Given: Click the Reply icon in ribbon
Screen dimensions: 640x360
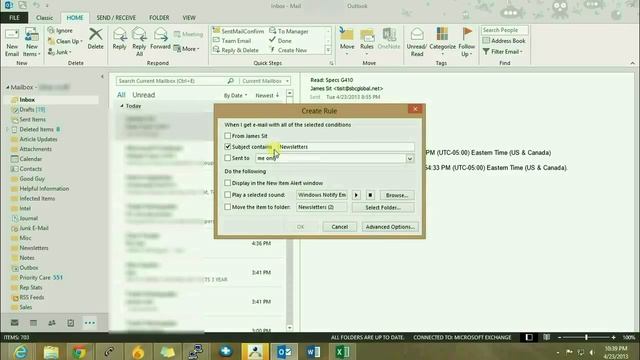Looking at the screenshot, I should (120, 34).
